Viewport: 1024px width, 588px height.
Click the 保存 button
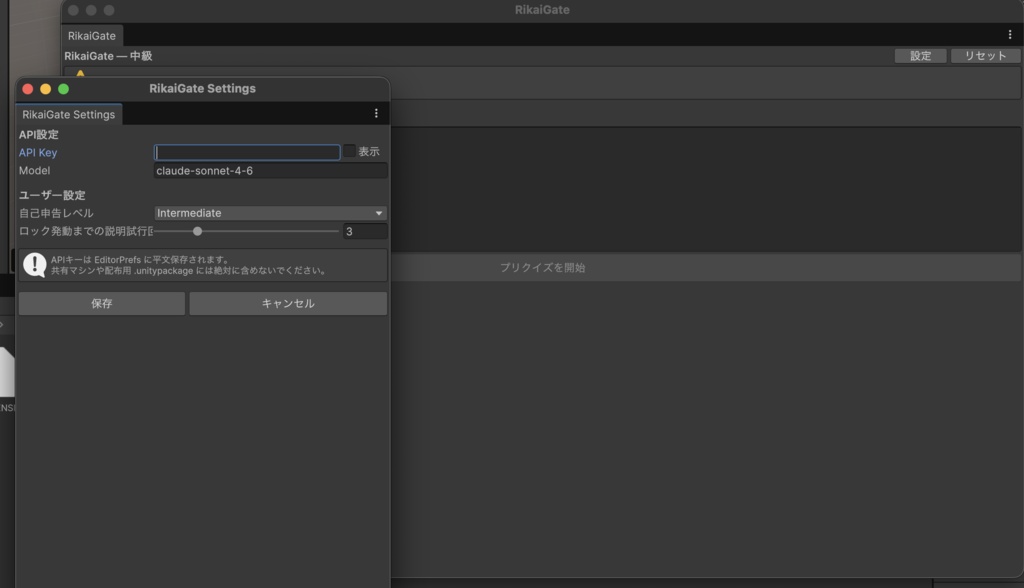click(x=102, y=303)
